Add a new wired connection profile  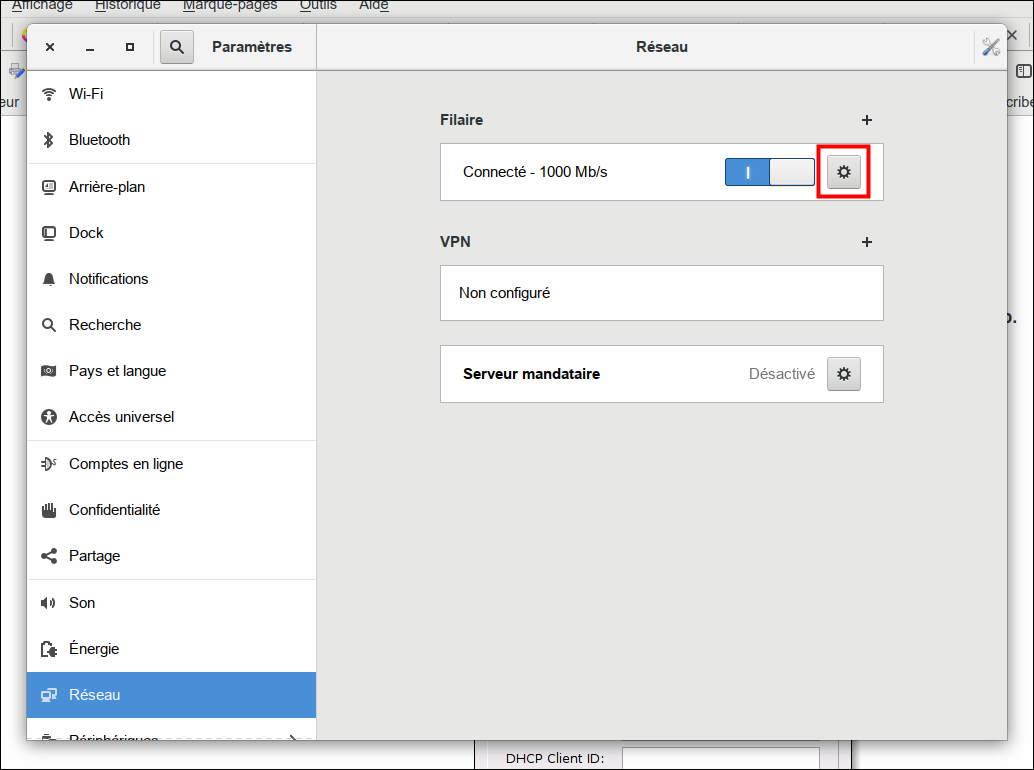867,120
